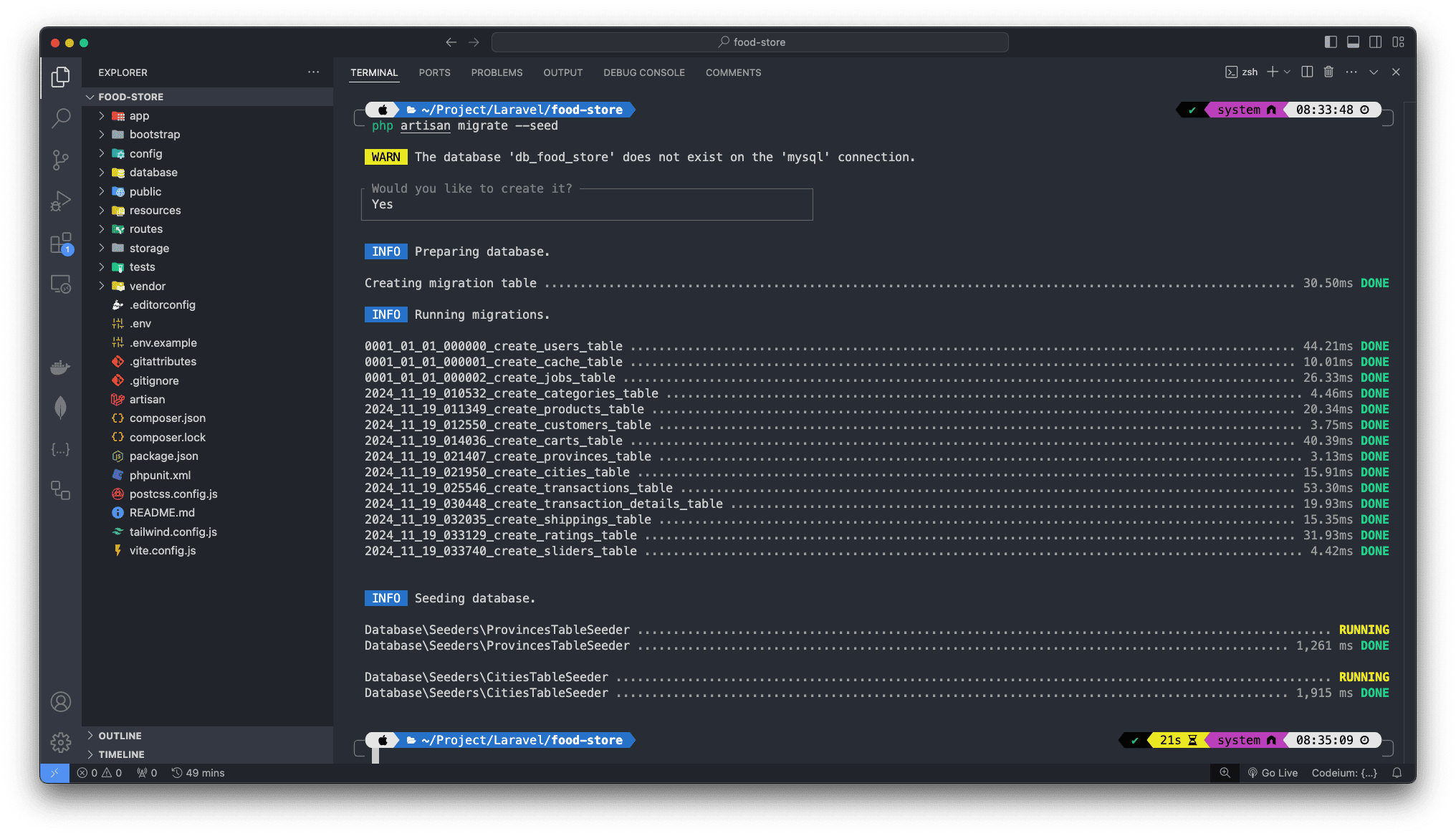Expand the database folder
Screen dimensions: 1456x836
153,173
